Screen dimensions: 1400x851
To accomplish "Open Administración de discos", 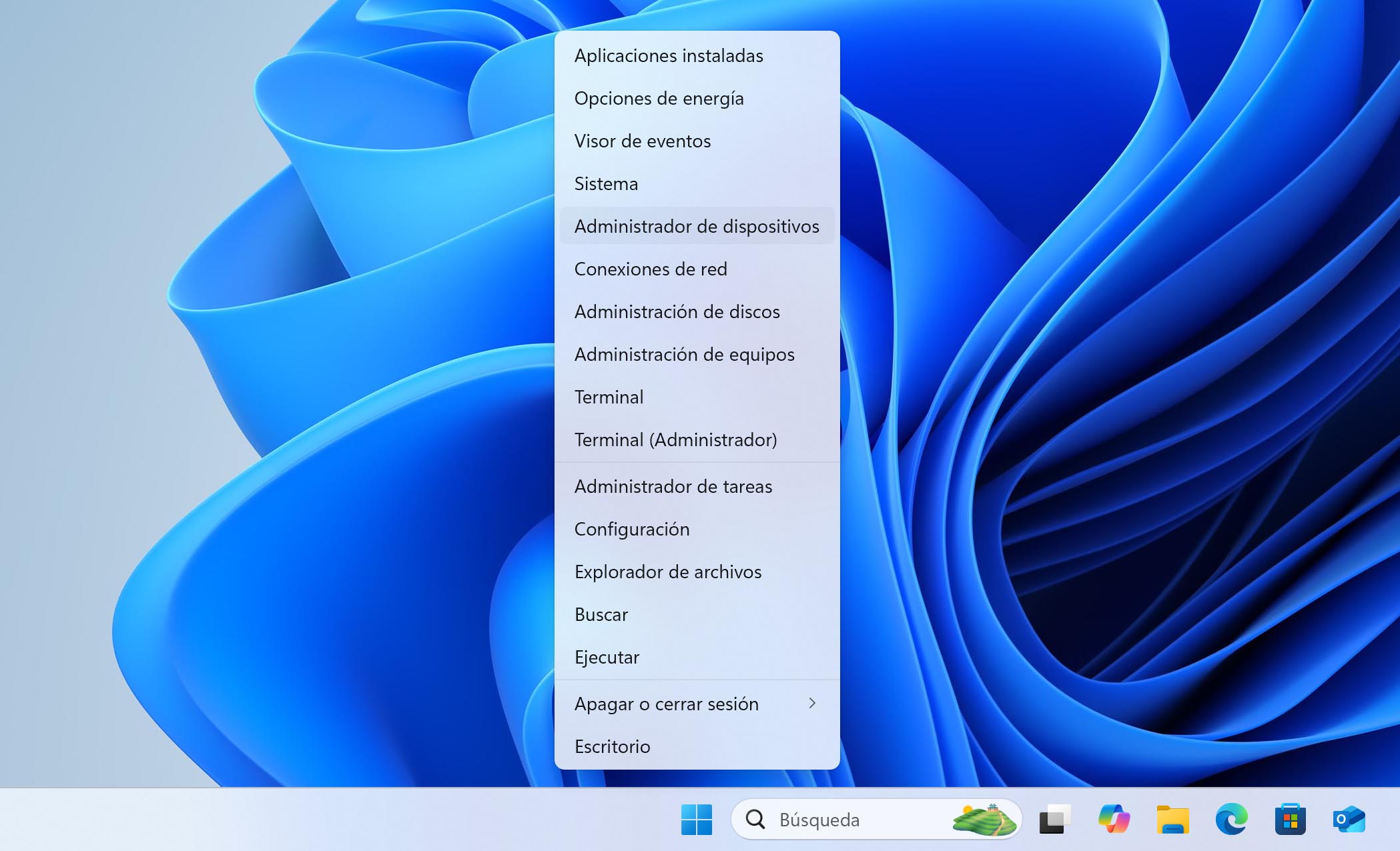I will [697, 311].
